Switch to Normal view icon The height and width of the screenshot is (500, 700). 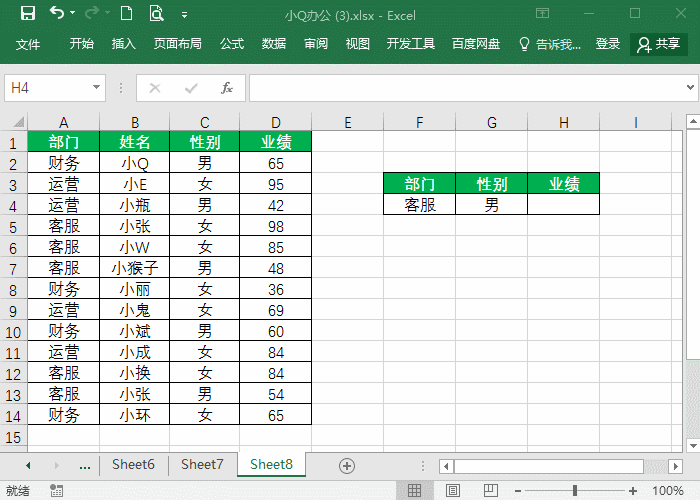414,490
